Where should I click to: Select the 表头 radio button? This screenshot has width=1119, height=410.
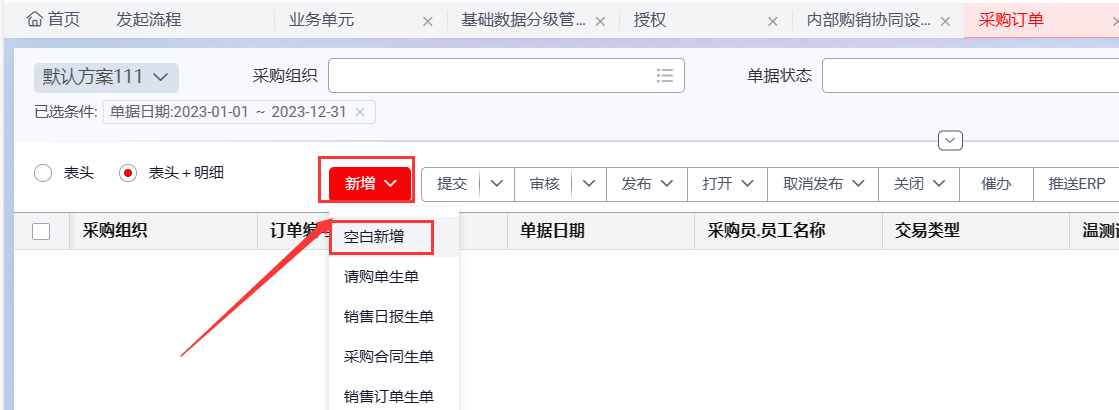pyautogui.click(x=43, y=173)
